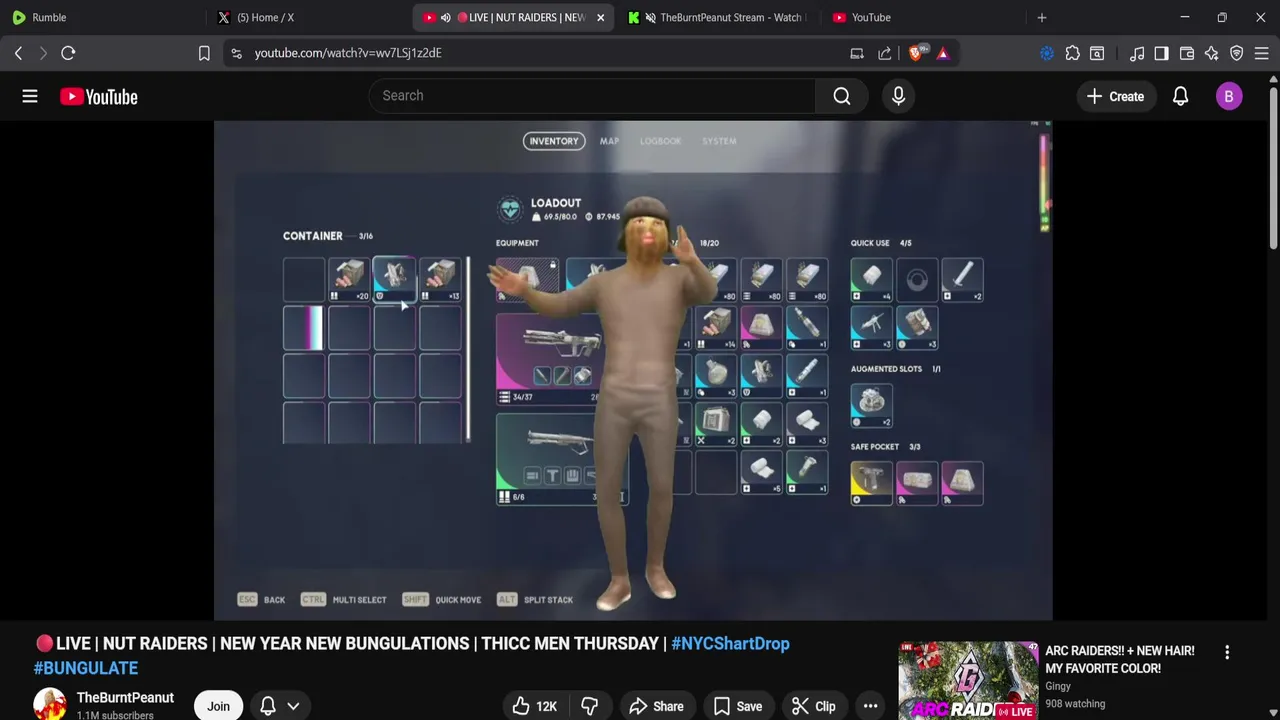Open the browser main menu
Screen dimensions: 1280x720
point(1262,53)
